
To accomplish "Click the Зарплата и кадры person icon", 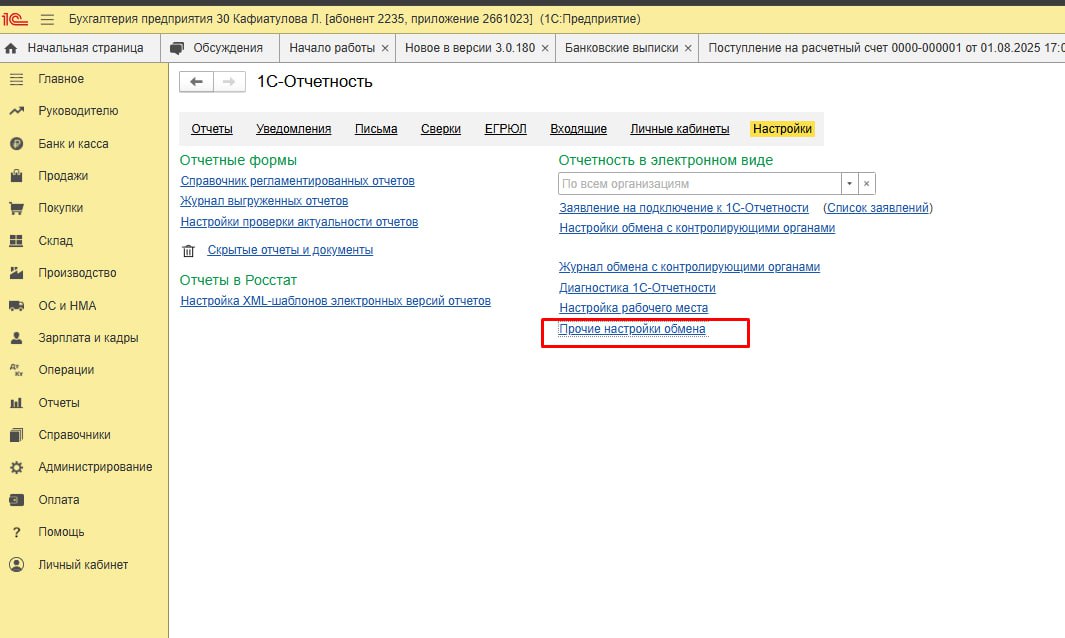I will coord(16,338).
